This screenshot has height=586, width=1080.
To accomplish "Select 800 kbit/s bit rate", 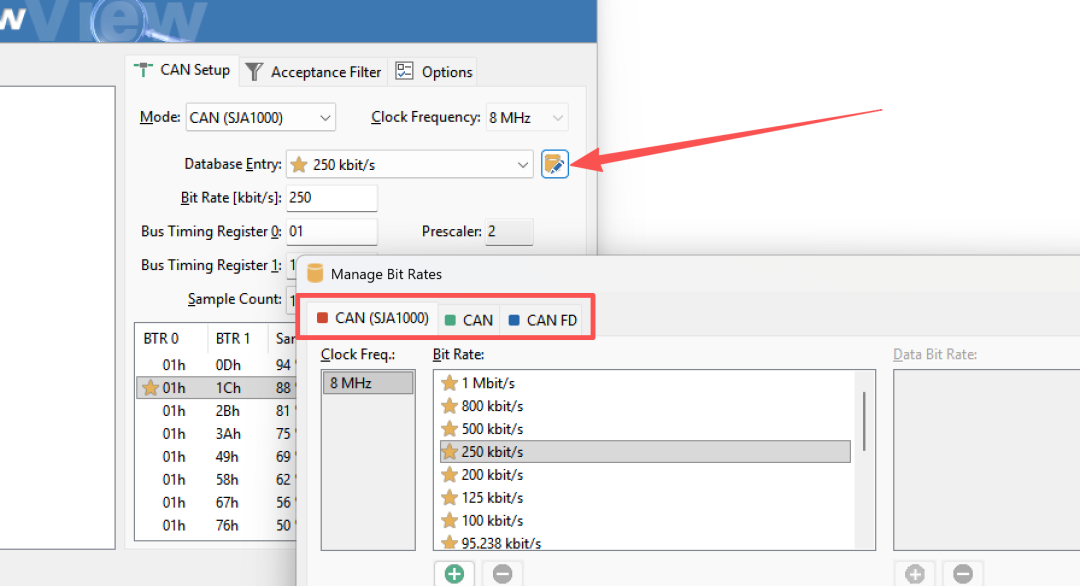I will pos(645,406).
